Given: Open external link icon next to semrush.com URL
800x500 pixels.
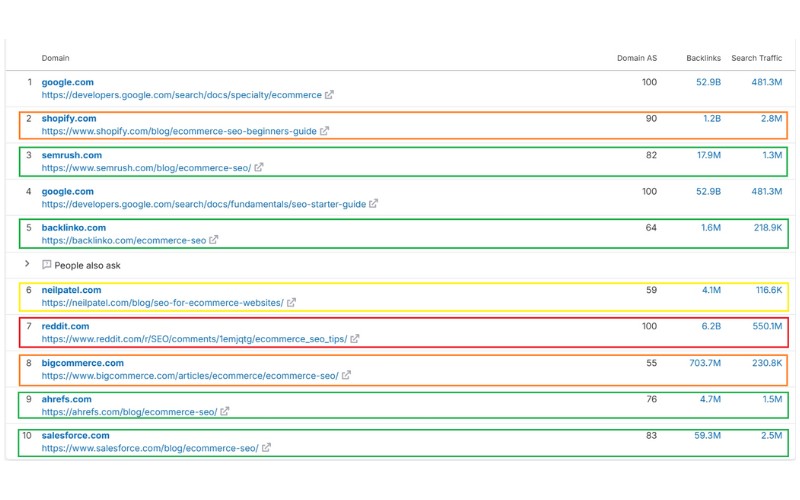Looking at the screenshot, I should click(x=259, y=167).
